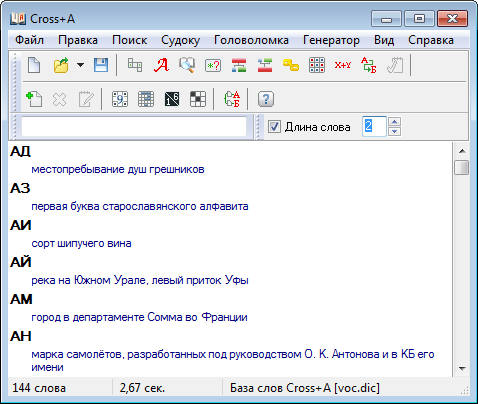Select the word АЙ in list
This screenshot has width=478, height=404.
coord(21,262)
